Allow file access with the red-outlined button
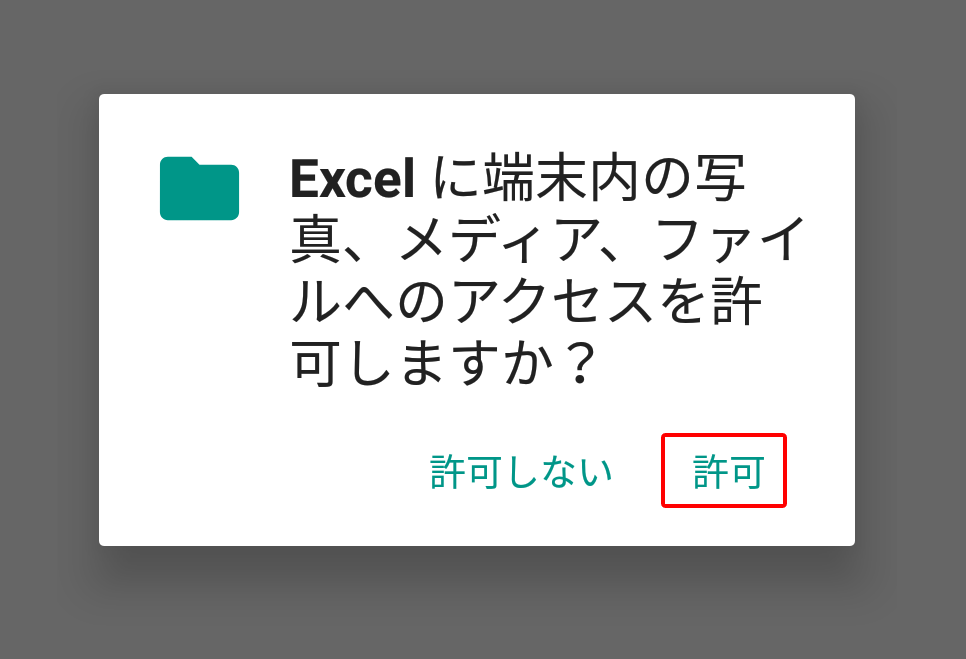The width and height of the screenshot is (966, 659). [724, 471]
